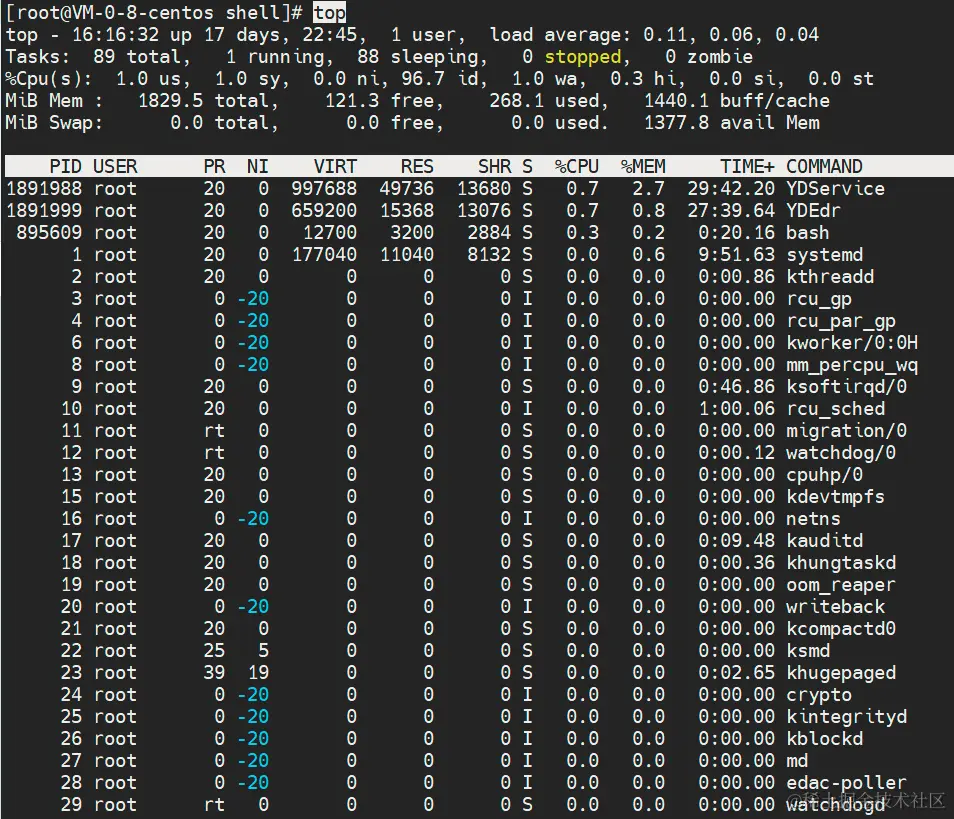Select TIME+ value 1:00.06
Image resolution: width=954 pixels, height=819 pixels.
[x=736, y=408]
